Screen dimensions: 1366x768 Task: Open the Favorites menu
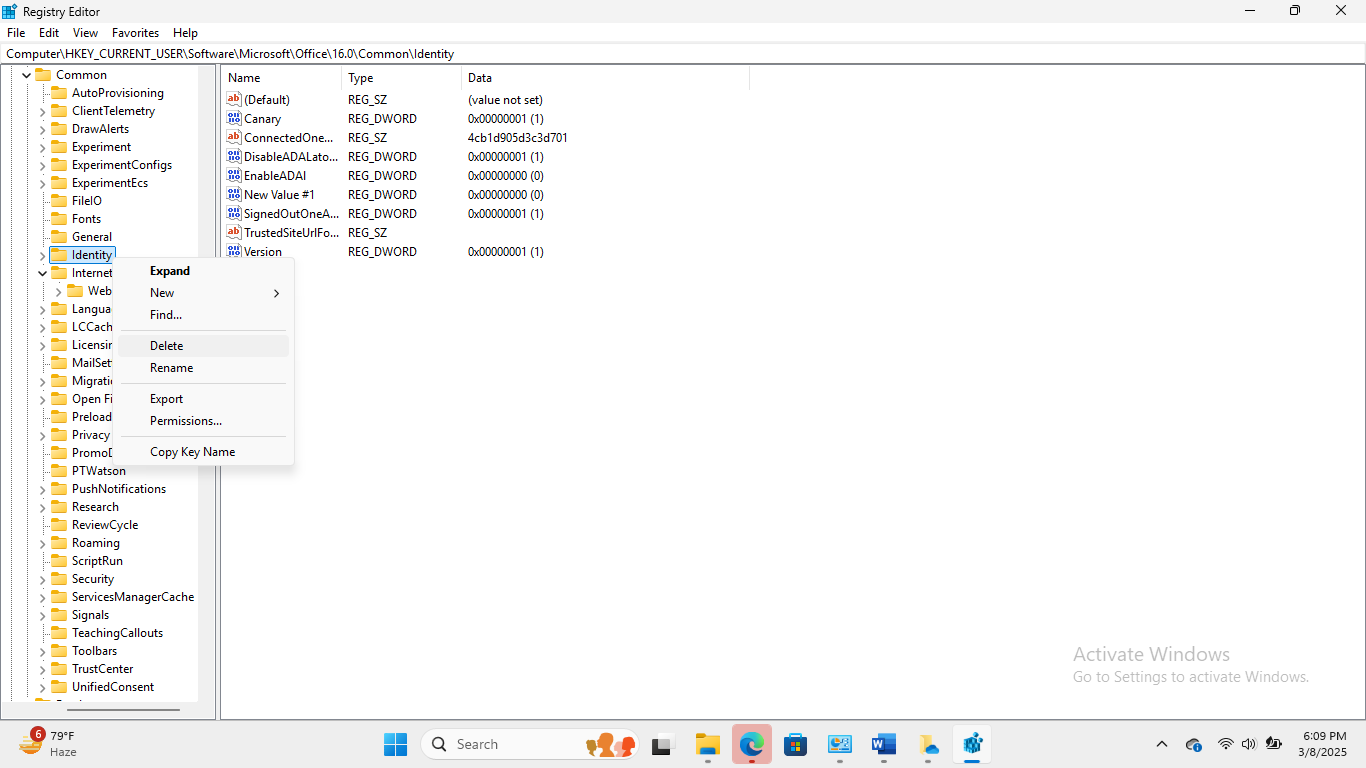click(135, 33)
